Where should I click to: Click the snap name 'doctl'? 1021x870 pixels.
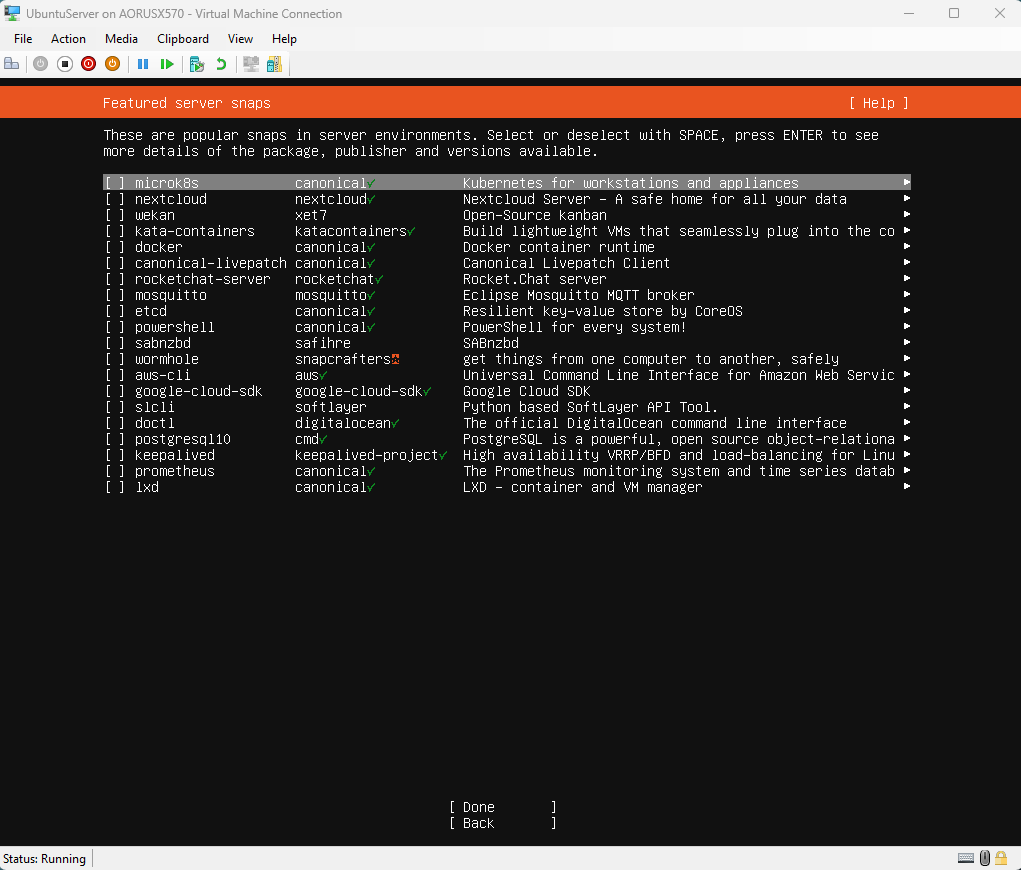click(155, 423)
